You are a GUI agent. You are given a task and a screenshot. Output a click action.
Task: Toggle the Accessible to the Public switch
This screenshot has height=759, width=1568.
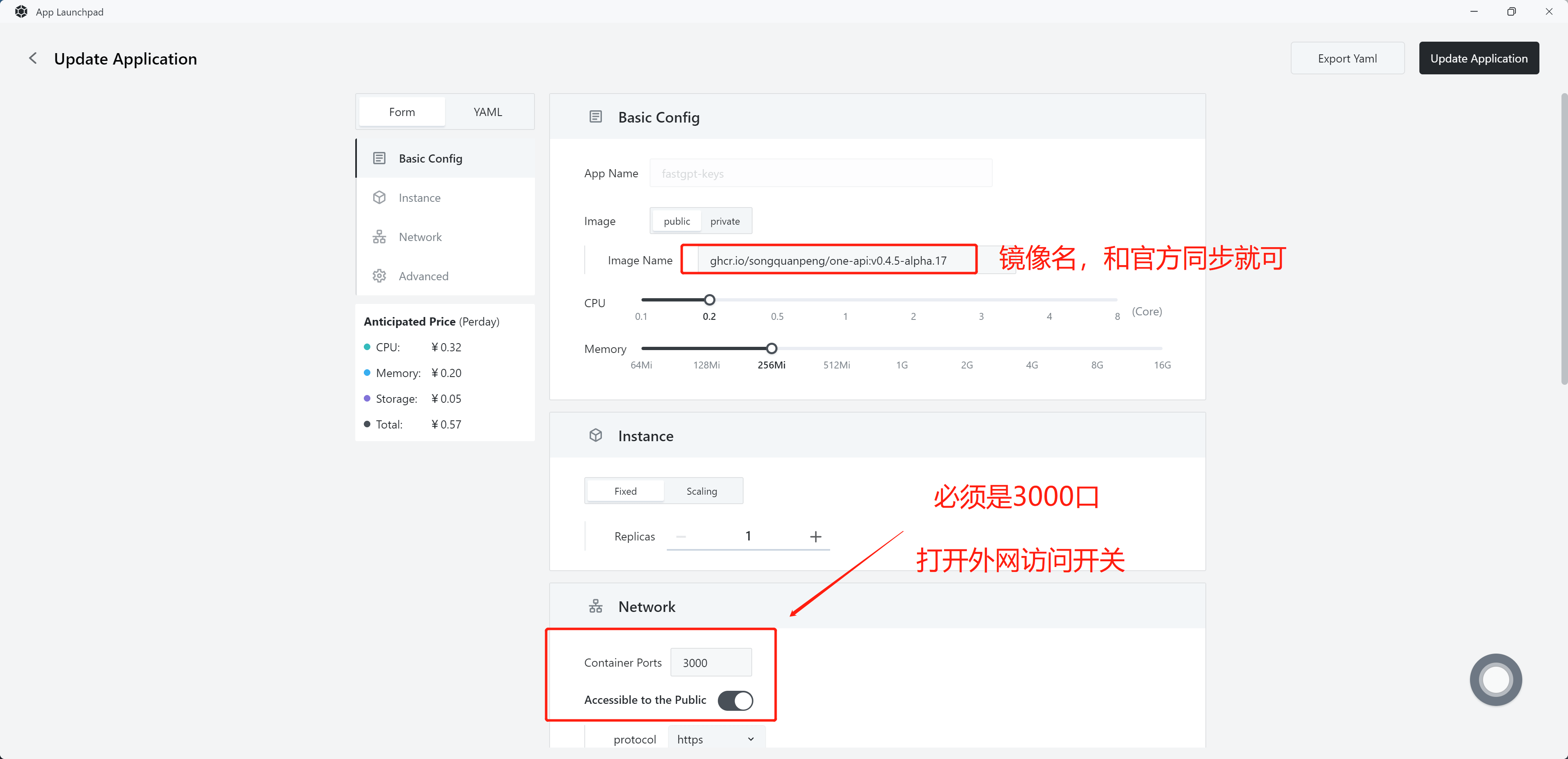point(735,701)
